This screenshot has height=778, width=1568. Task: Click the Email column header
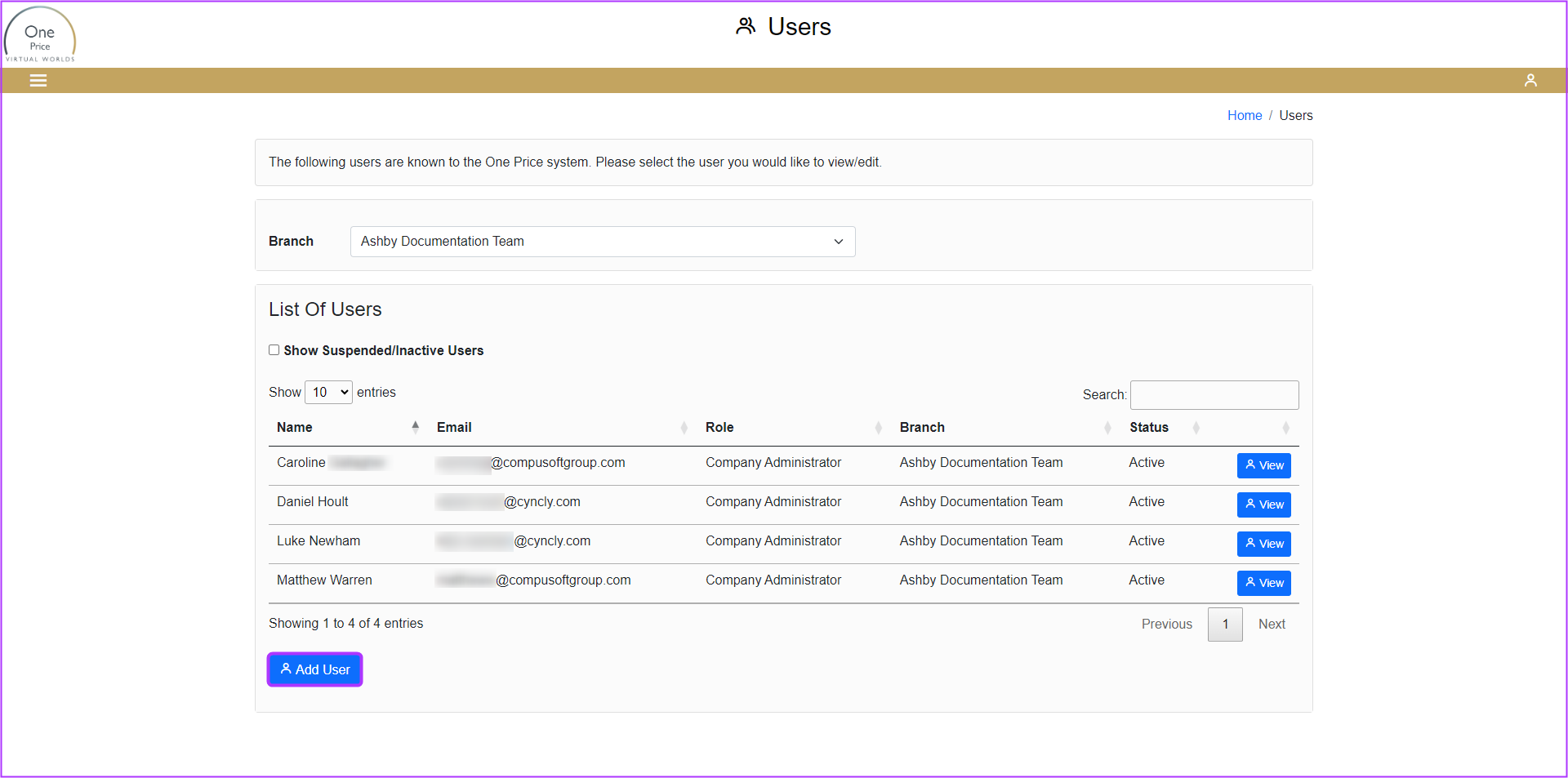tap(454, 427)
